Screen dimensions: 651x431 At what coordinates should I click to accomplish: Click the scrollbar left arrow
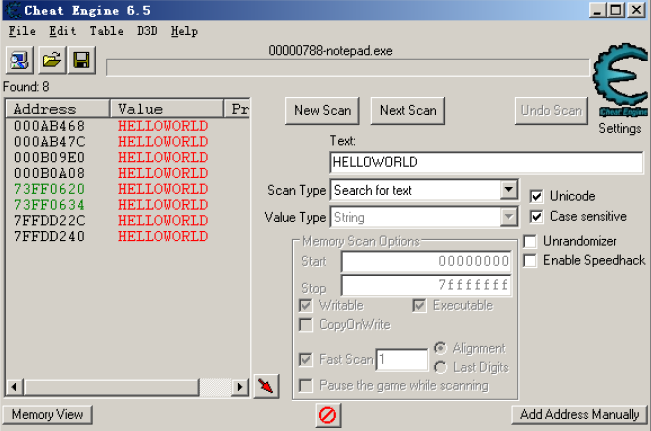[15, 387]
